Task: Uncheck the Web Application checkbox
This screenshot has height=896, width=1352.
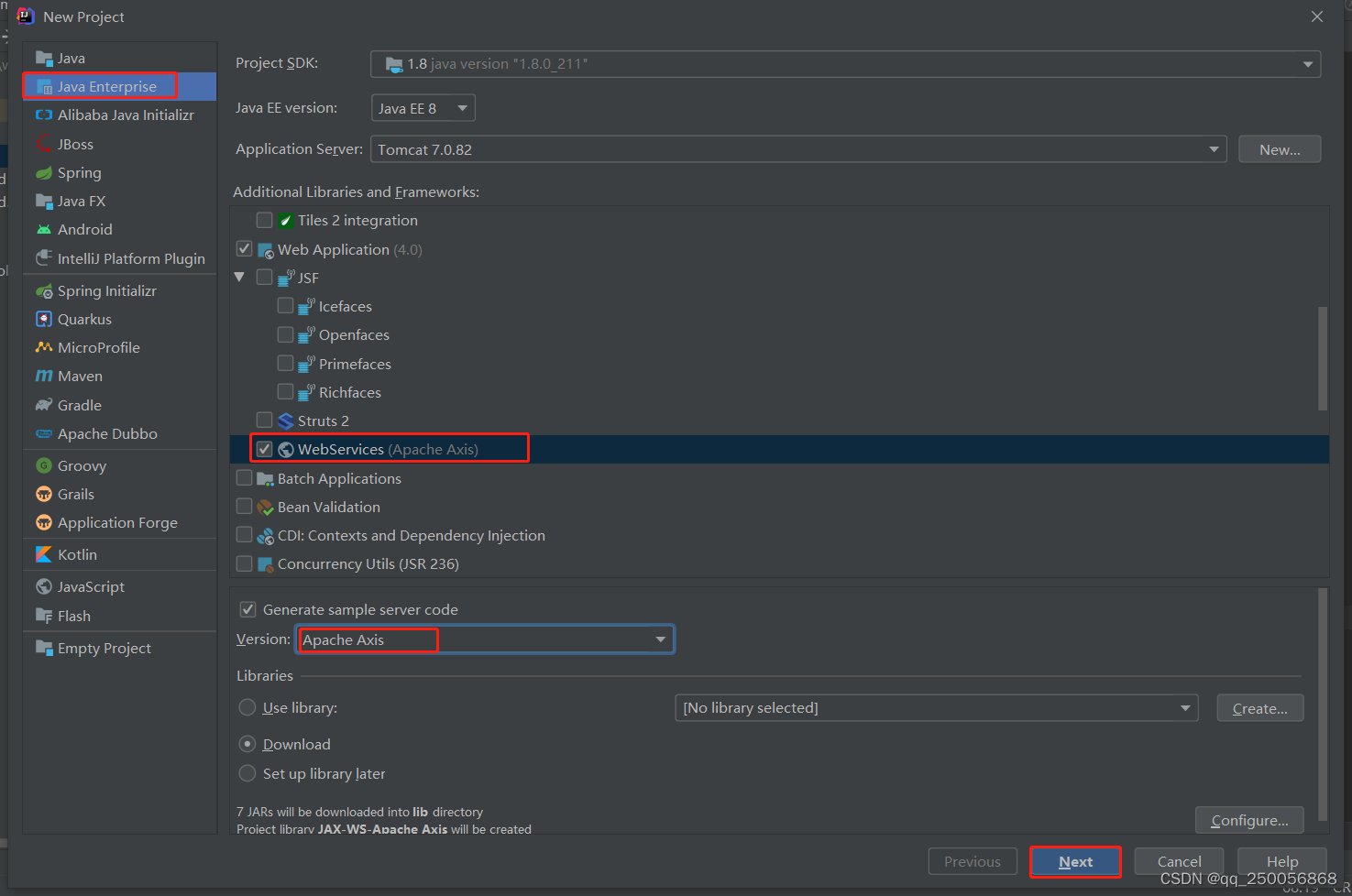Action: click(x=244, y=248)
